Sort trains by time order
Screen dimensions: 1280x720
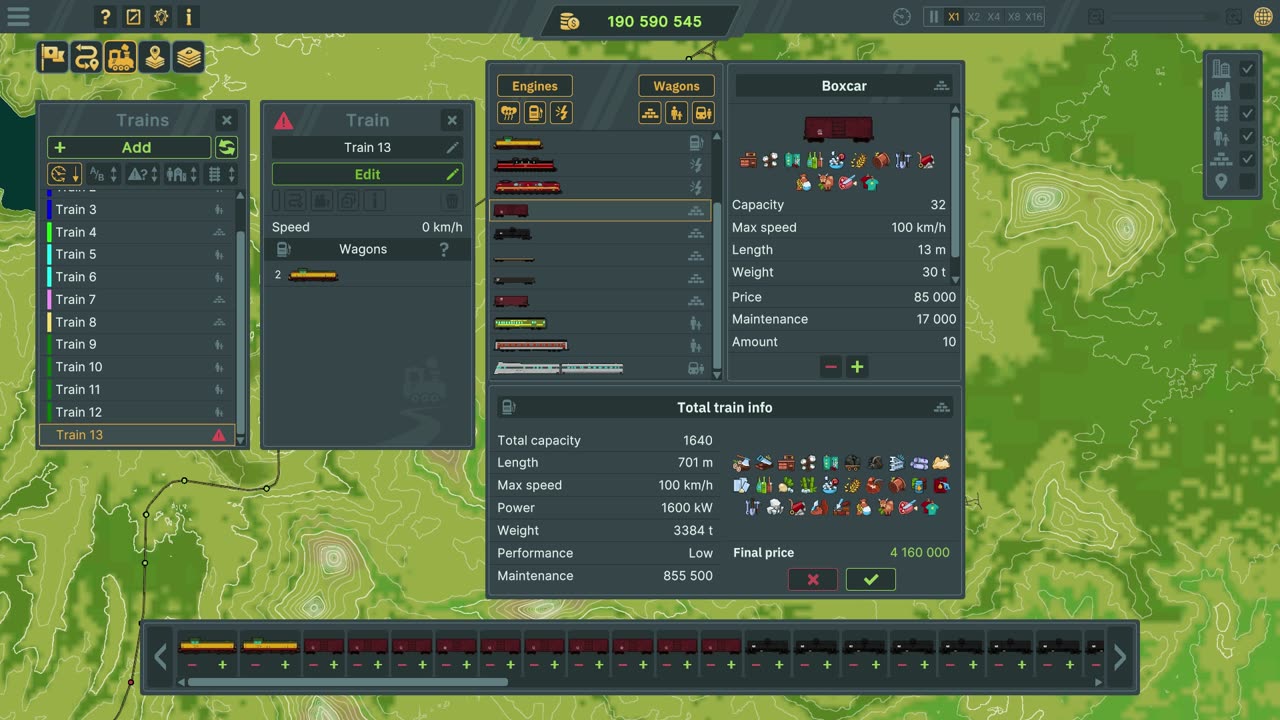[x=65, y=175]
